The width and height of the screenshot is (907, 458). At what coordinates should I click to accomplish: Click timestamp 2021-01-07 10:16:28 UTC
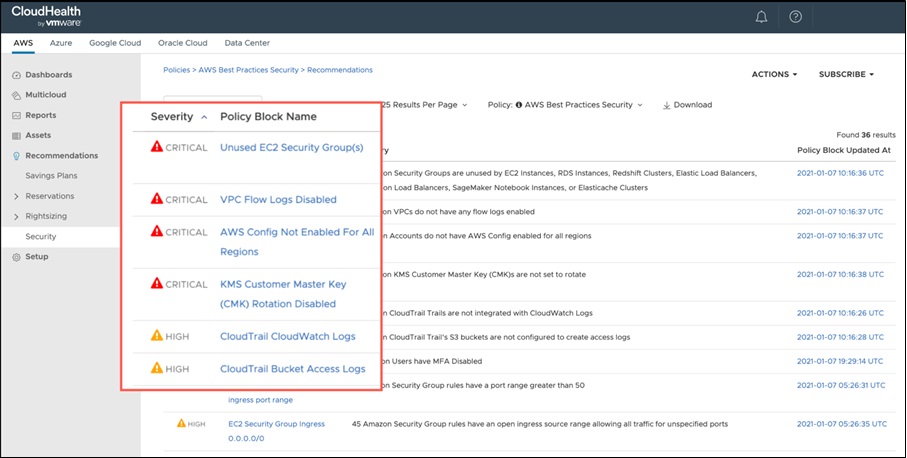[840, 337]
